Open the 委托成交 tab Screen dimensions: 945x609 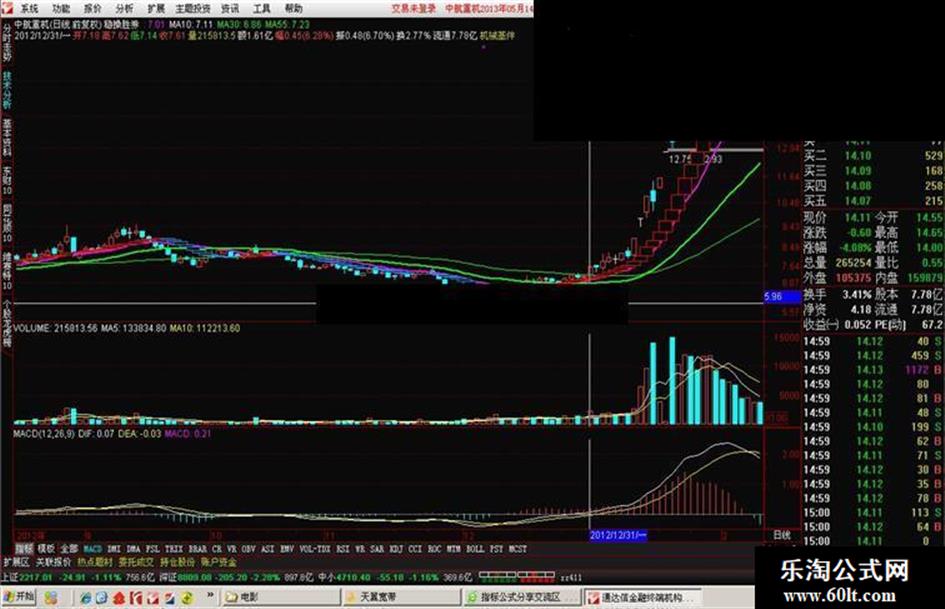(x=136, y=562)
